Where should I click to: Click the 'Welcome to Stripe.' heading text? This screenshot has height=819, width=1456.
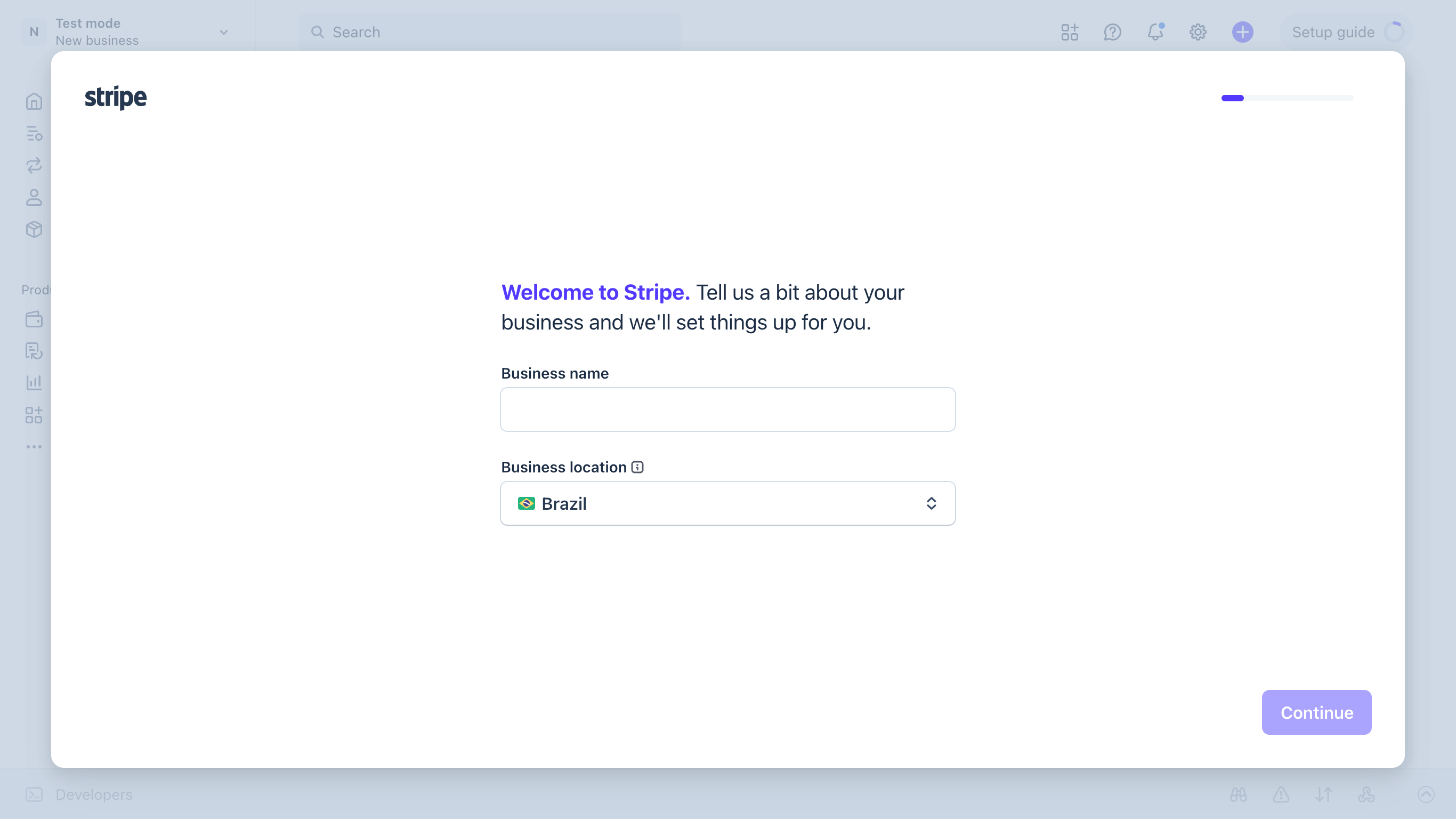coord(595,292)
